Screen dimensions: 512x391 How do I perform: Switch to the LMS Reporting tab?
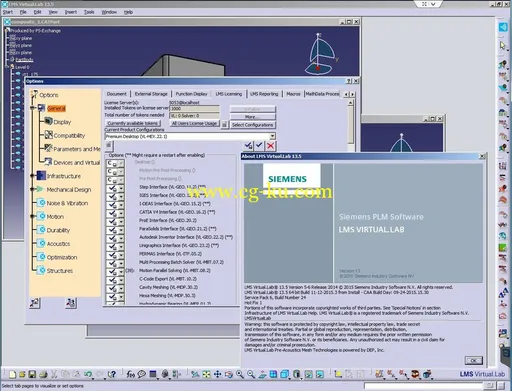click(x=264, y=94)
